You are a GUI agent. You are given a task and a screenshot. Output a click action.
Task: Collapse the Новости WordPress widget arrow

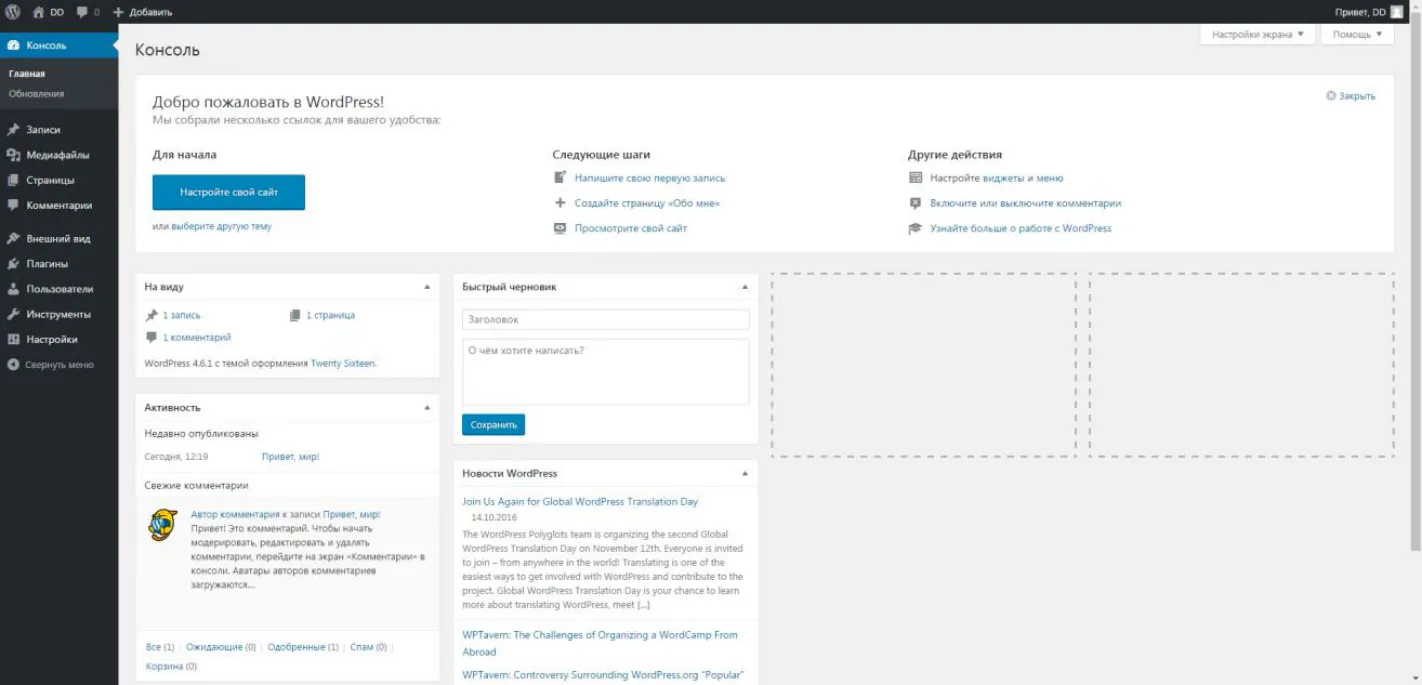[745, 473]
